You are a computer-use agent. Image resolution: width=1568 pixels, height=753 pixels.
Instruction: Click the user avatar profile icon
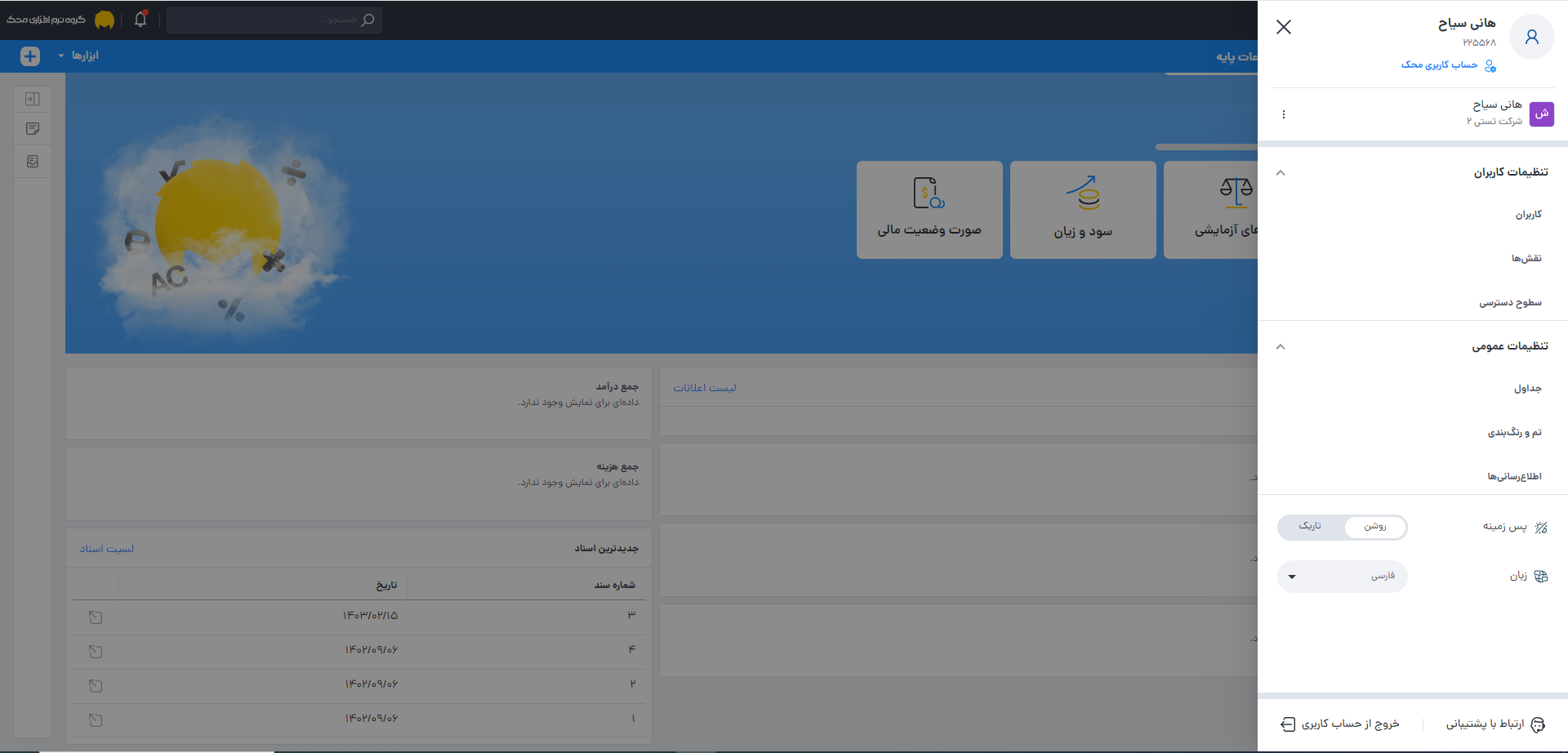[1531, 37]
